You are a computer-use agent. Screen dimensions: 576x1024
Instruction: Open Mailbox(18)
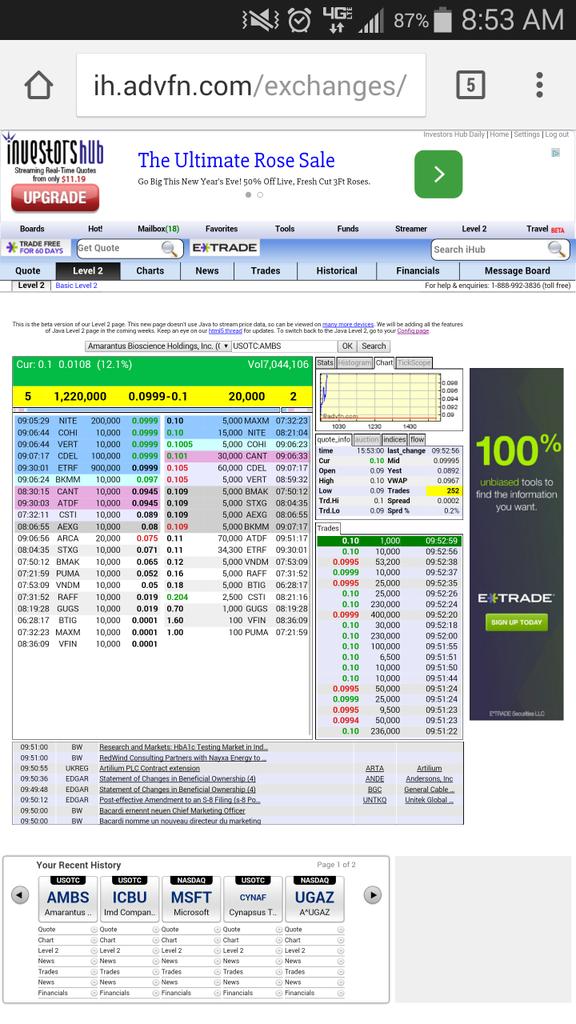click(x=158, y=229)
